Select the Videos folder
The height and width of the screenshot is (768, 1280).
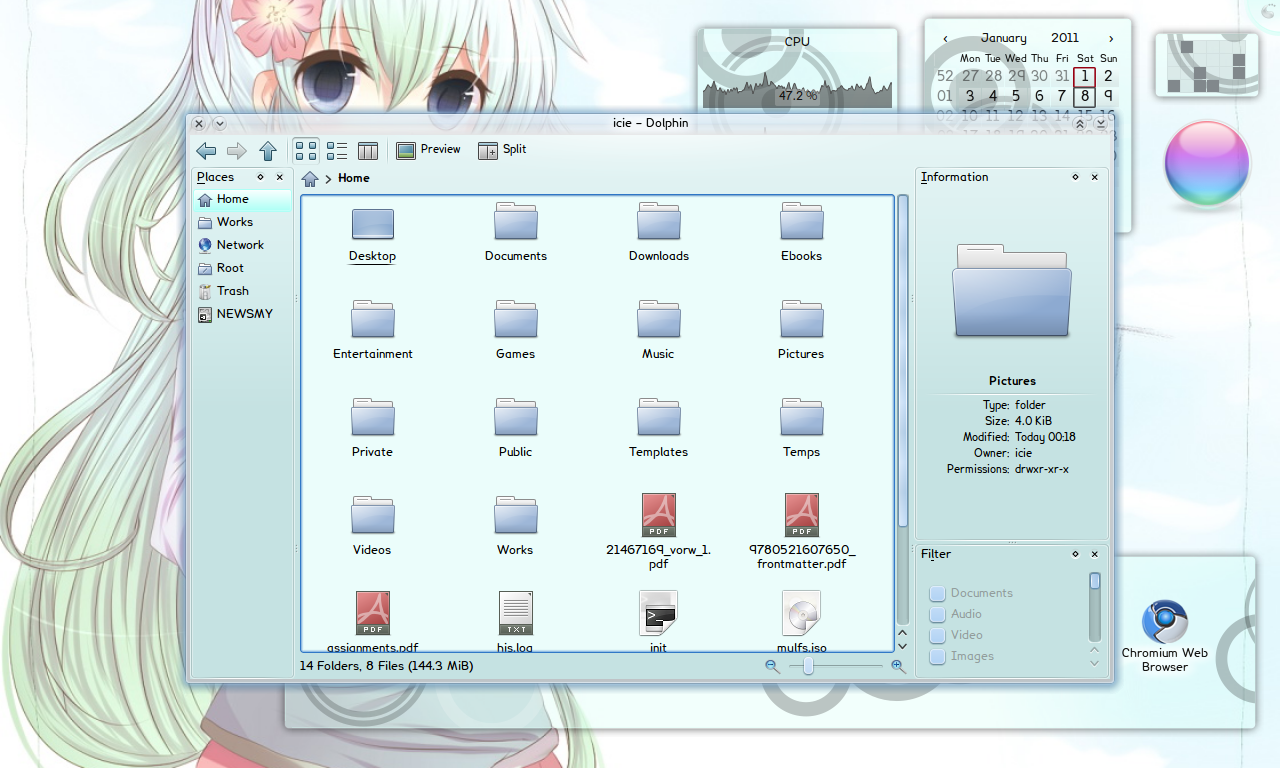pos(372,527)
